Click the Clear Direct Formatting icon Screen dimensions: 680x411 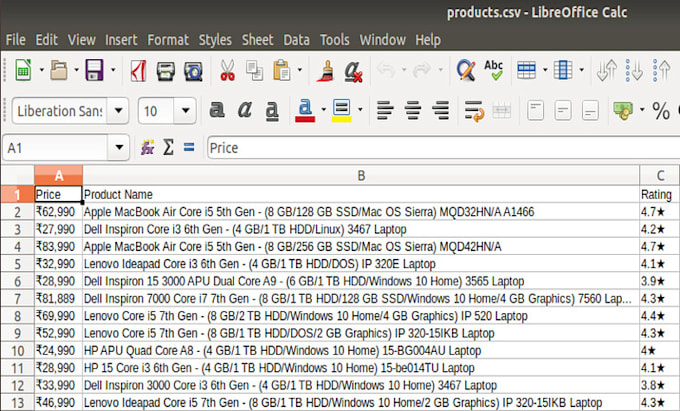point(353,71)
